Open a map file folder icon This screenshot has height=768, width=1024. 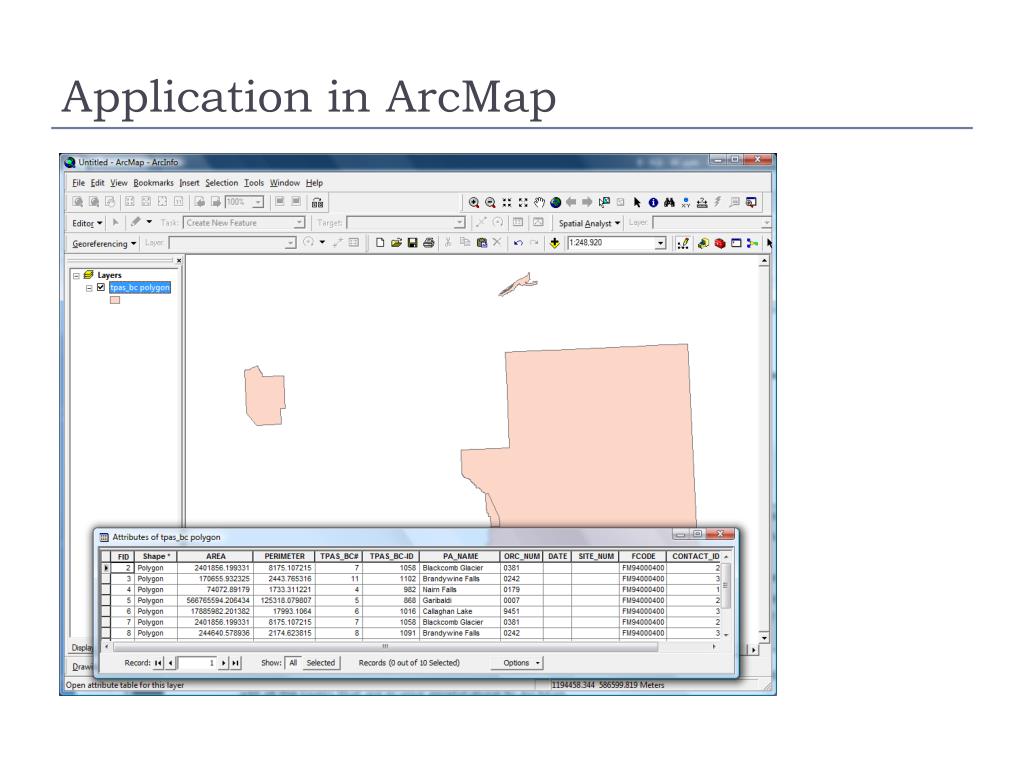pyautogui.click(x=396, y=243)
